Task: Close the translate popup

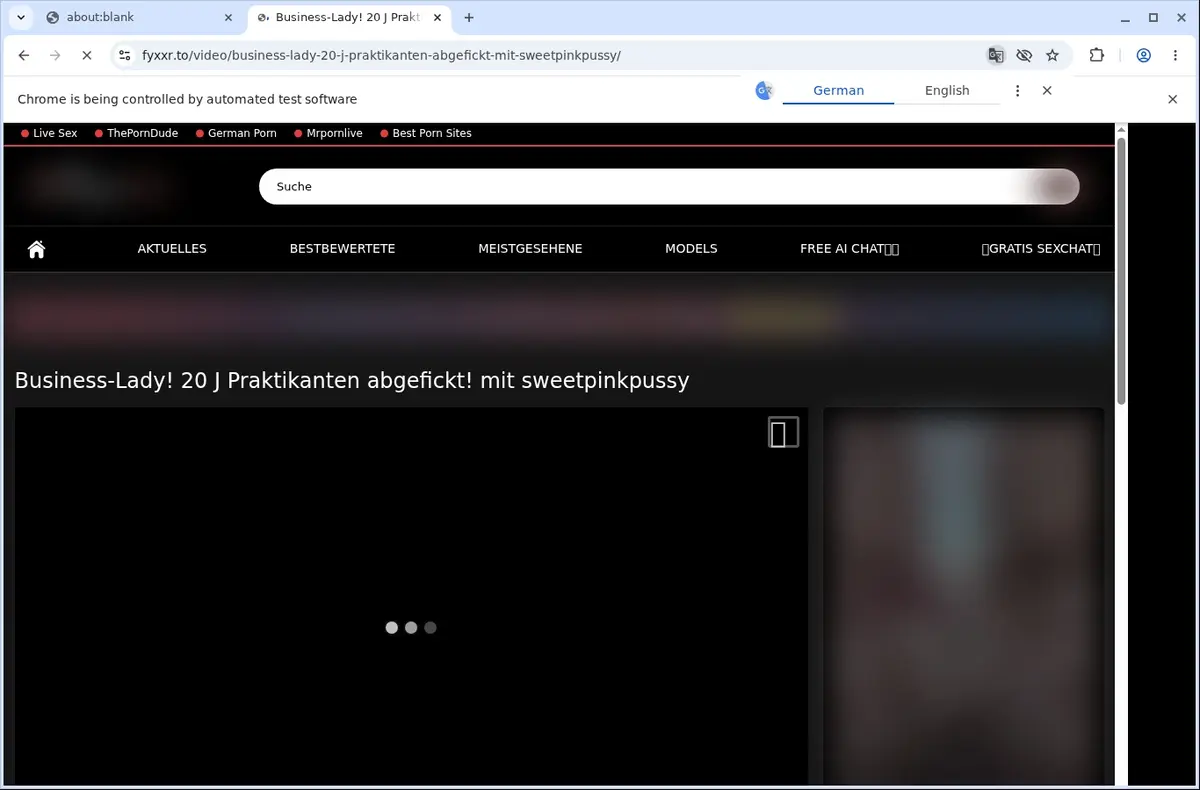Action: pyautogui.click(x=1047, y=90)
